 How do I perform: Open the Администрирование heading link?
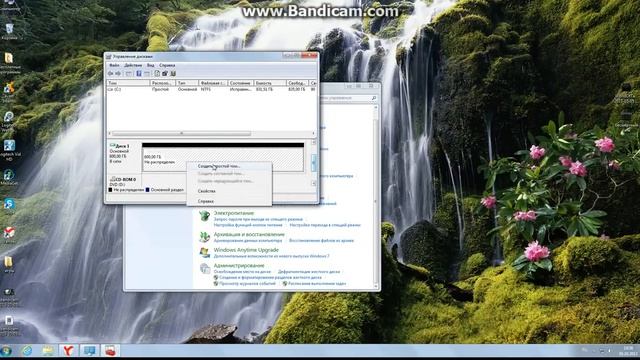pos(239,265)
